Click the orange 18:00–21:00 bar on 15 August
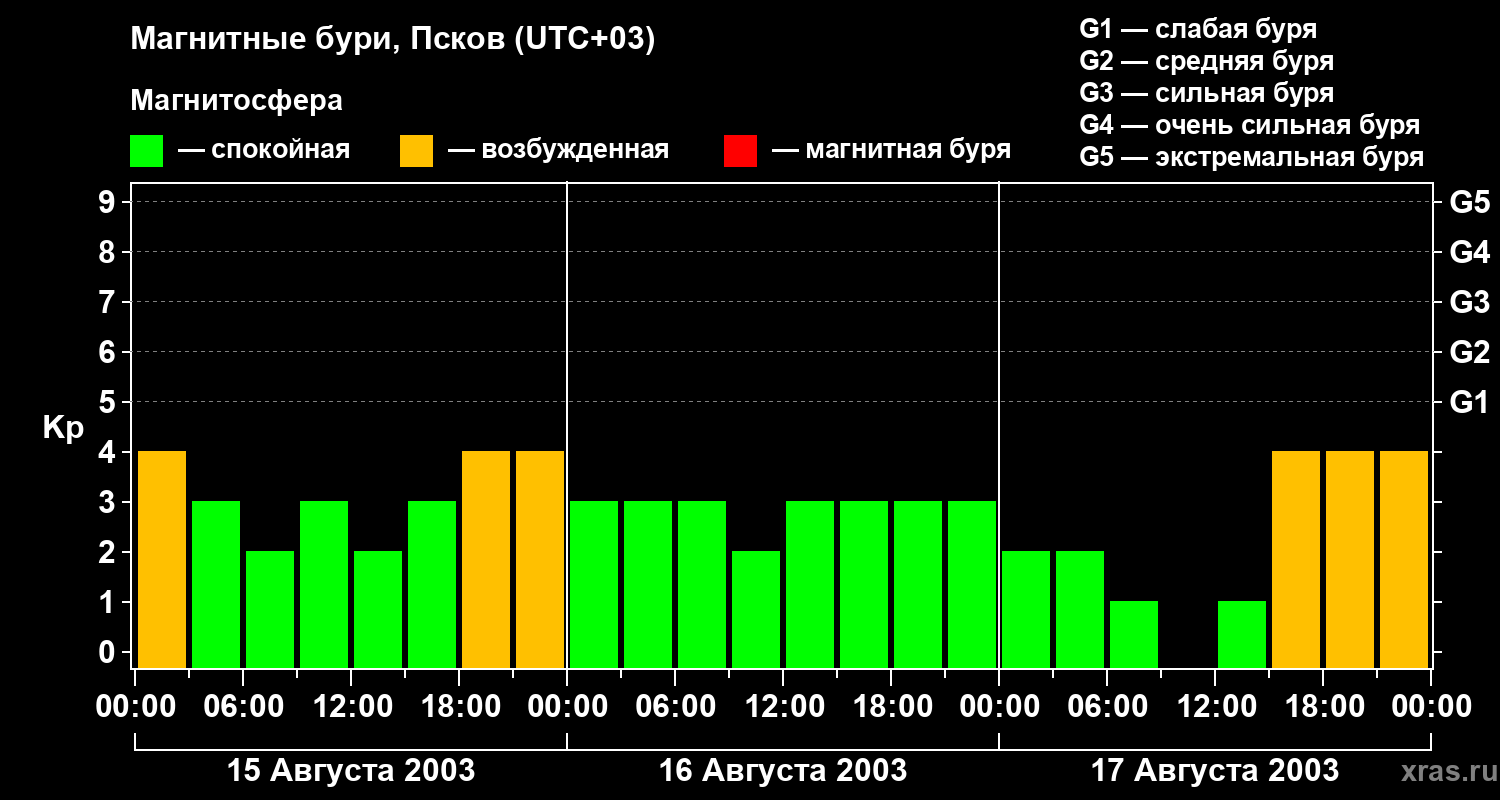Image resolution: width=1500 pixels, height=800 pixels. 486,559
